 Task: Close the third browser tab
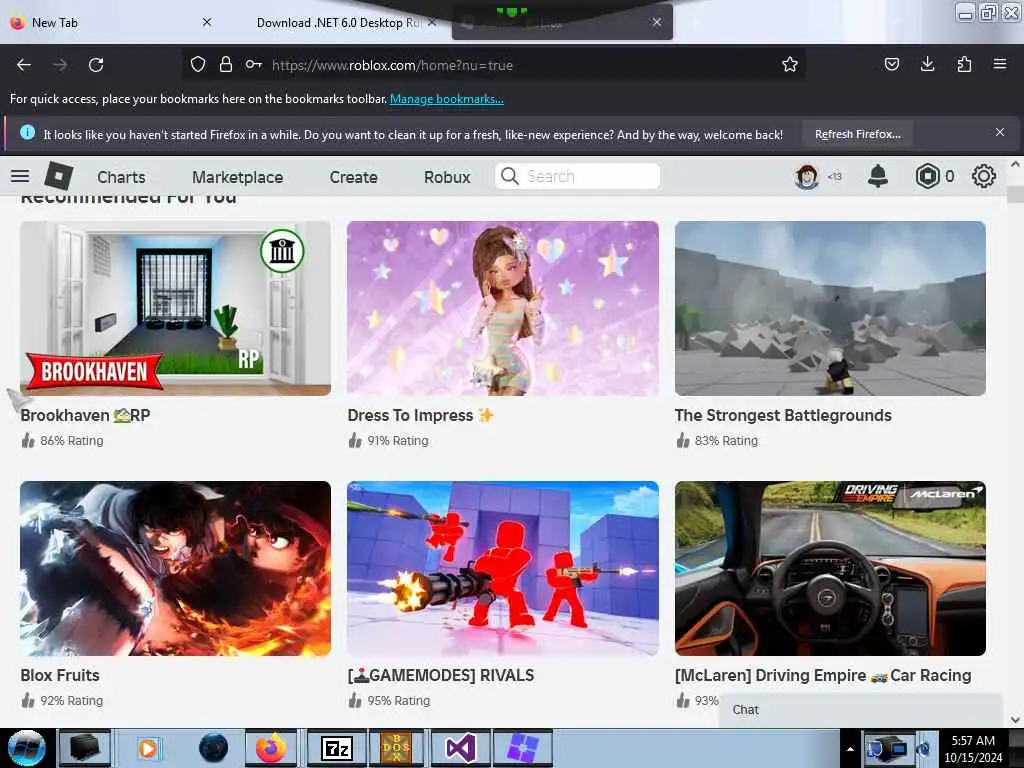(657, 22)
